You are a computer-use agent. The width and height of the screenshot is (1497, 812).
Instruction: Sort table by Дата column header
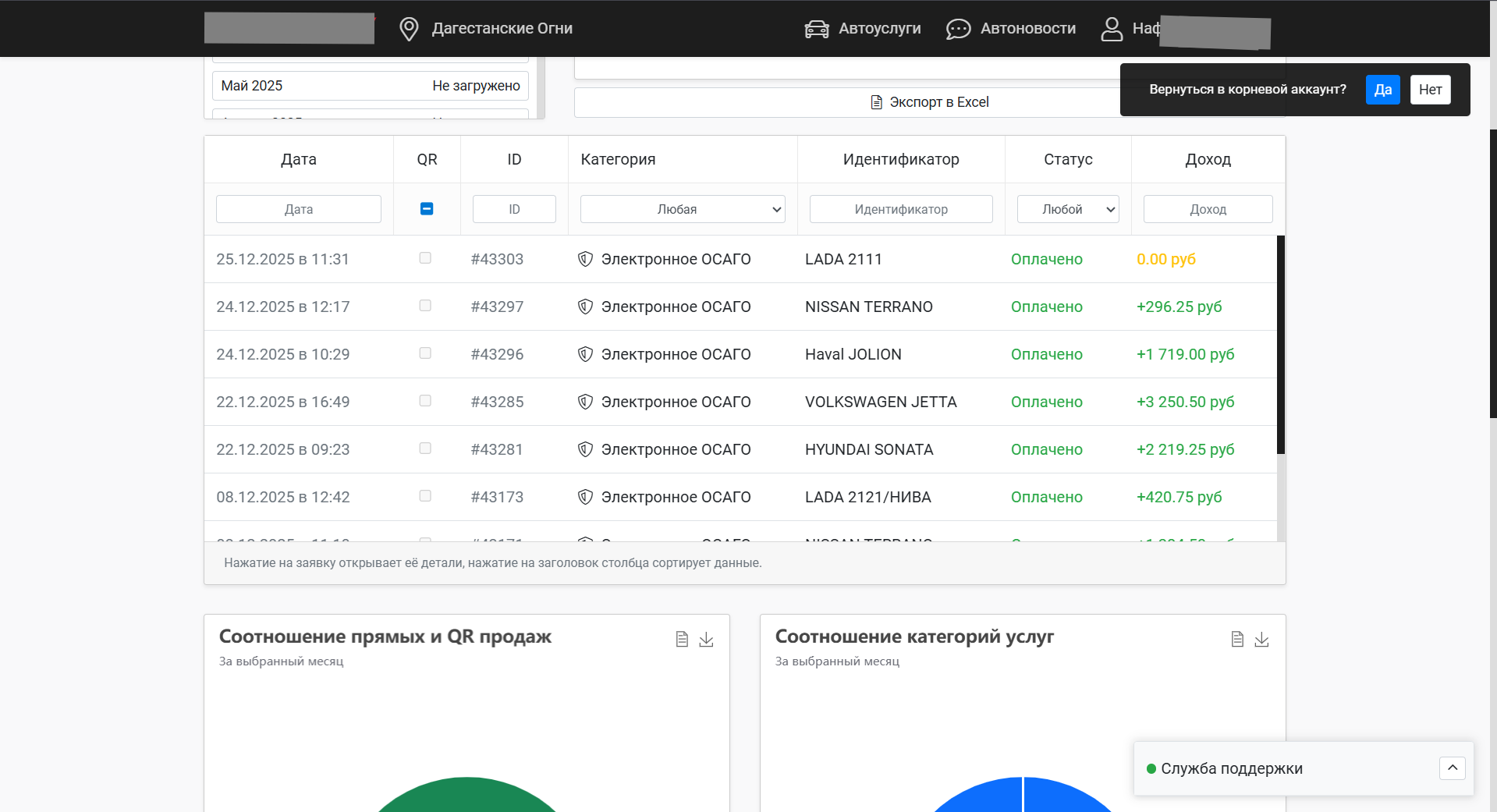tap(299, 159)
